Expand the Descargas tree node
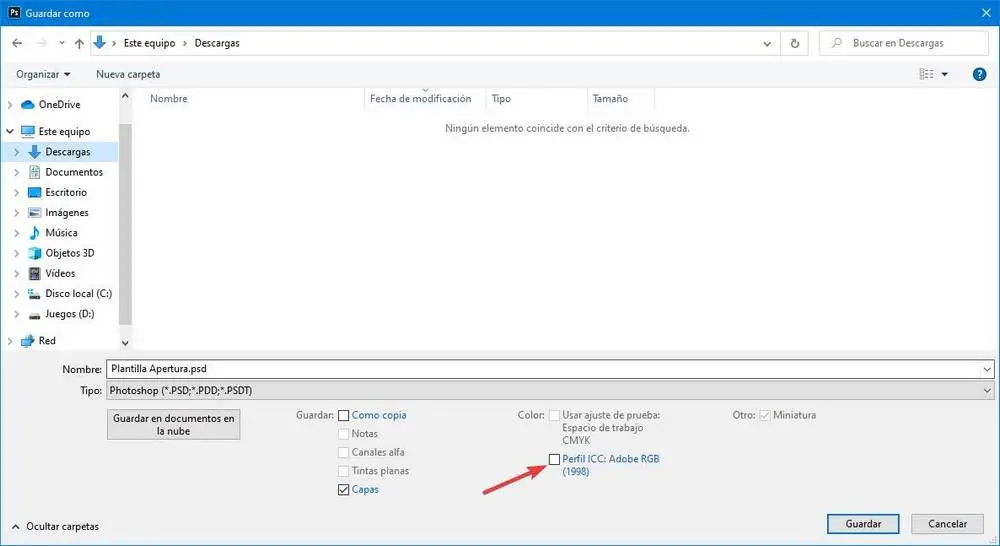Screen dimensions: 1000x546 pos(17,152)
